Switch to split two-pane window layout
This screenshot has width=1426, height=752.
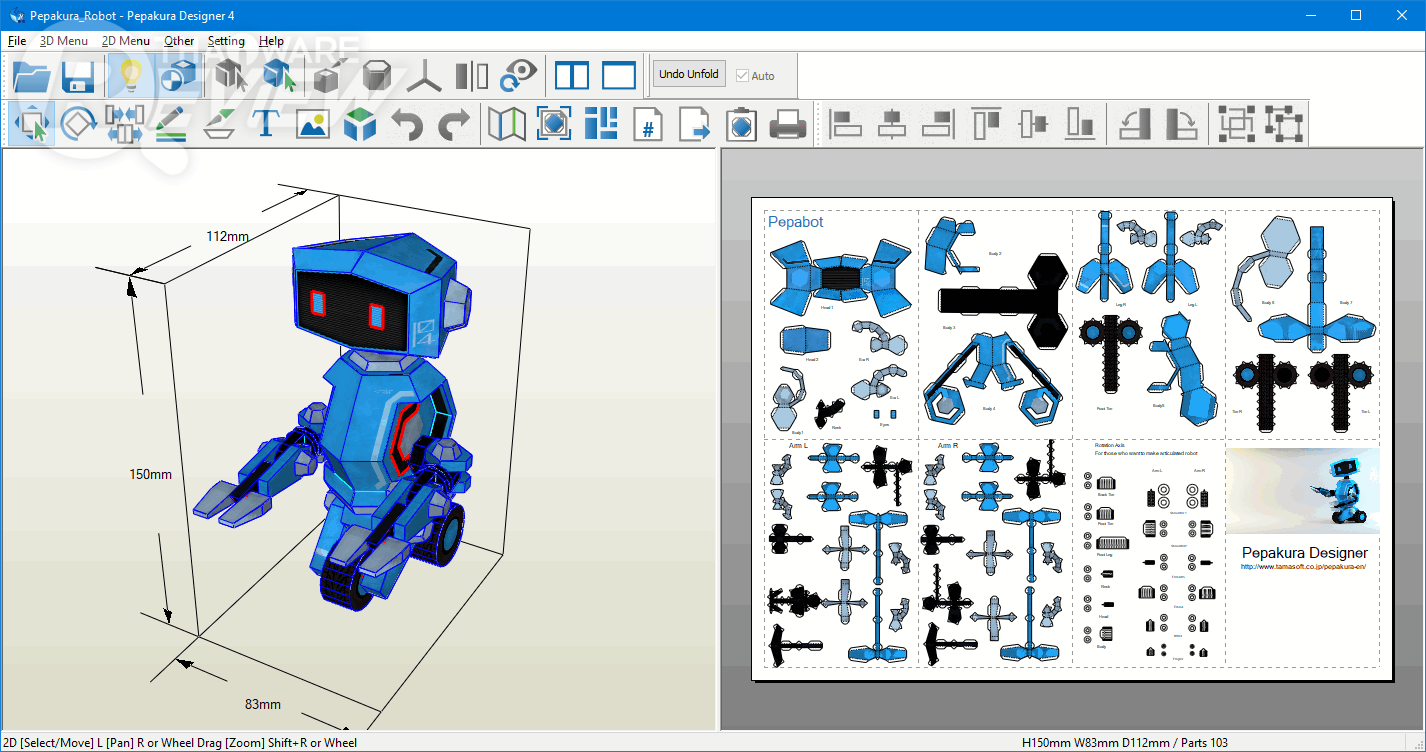point(572,76)
